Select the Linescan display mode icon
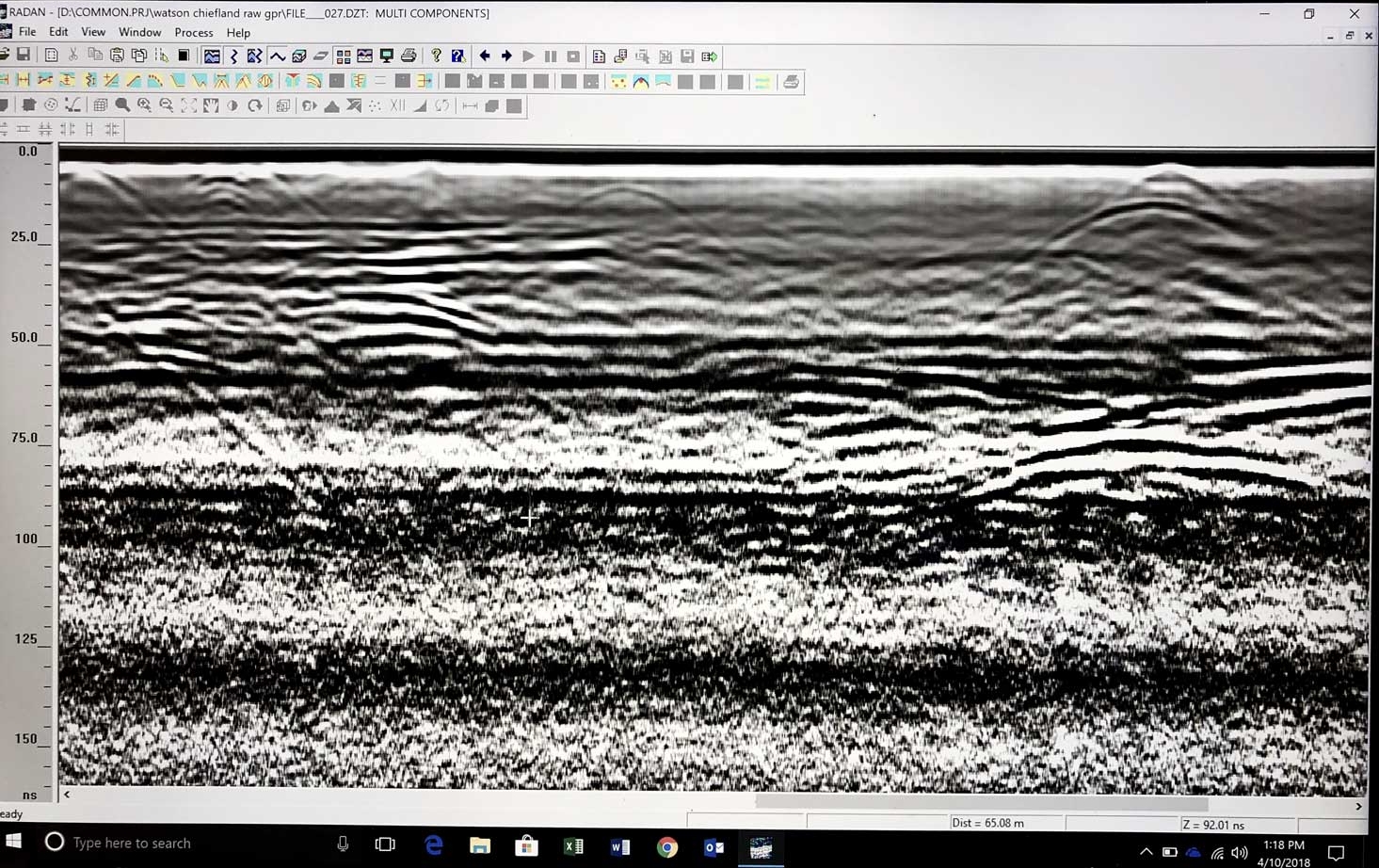 [x=212, y=56]
